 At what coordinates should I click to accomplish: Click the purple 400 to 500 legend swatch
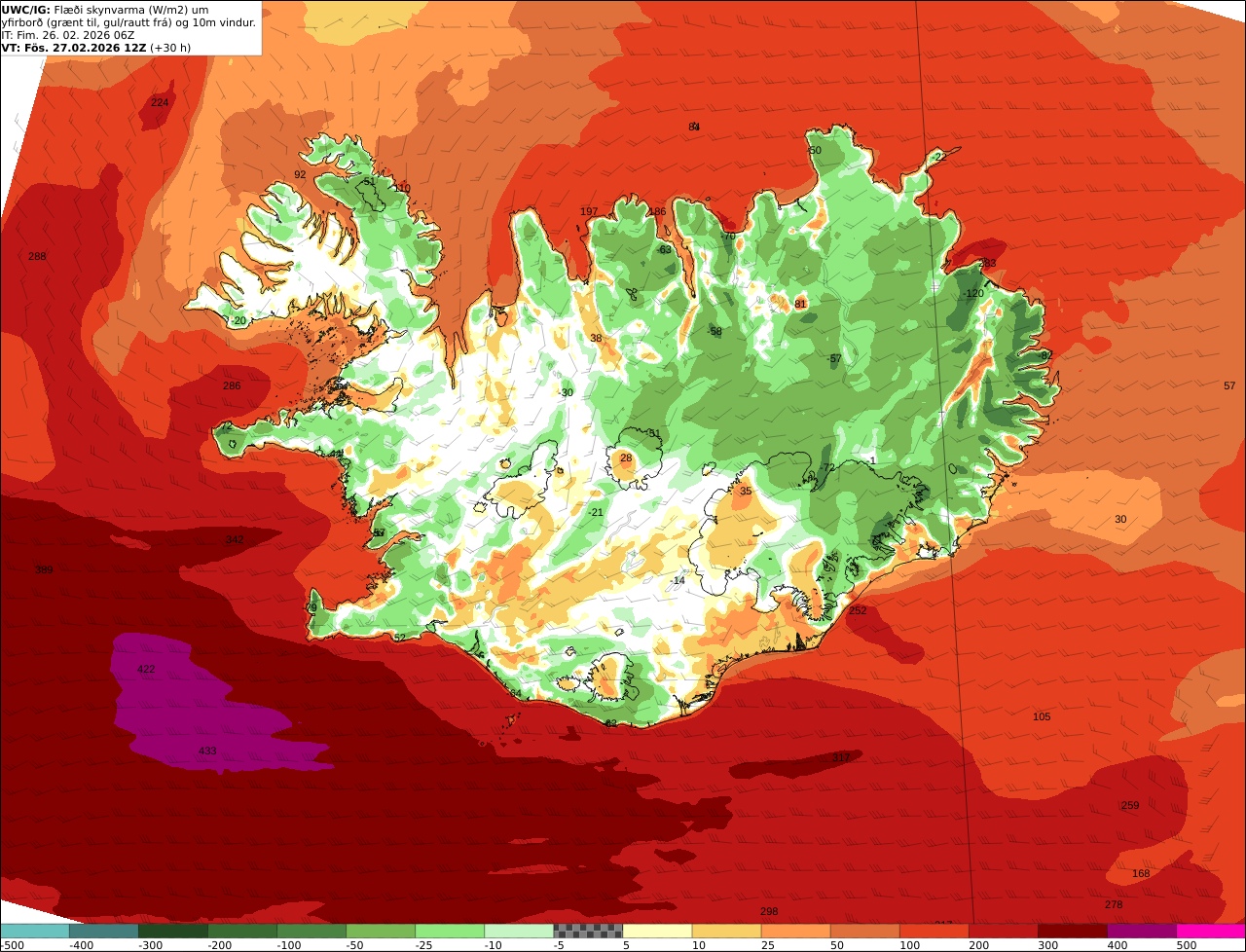click(x=1142, y=931)
